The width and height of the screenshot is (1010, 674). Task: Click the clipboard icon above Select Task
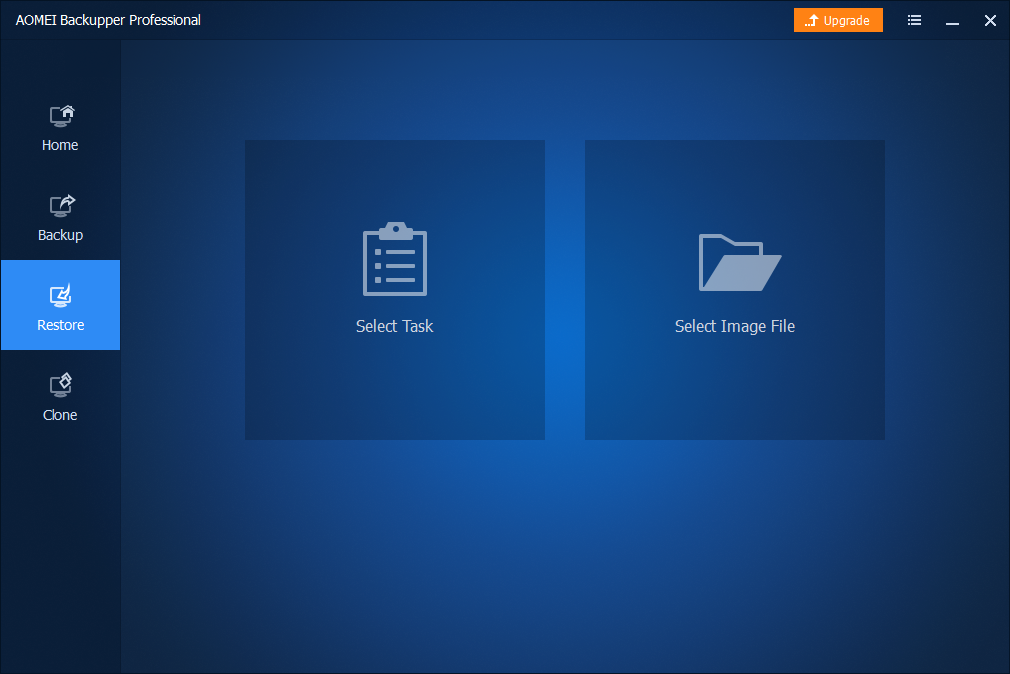(x=395, y=259)
